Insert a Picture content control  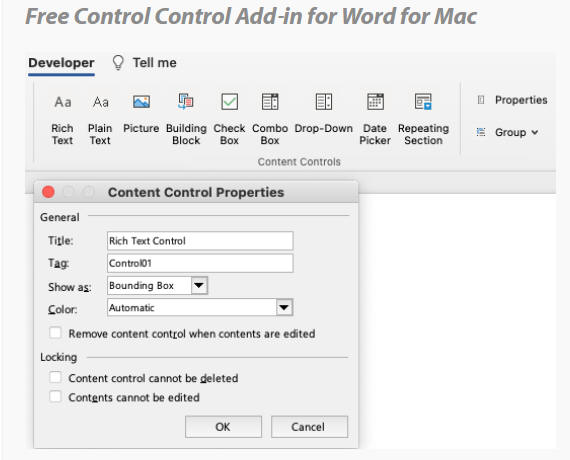click(141, 113)
